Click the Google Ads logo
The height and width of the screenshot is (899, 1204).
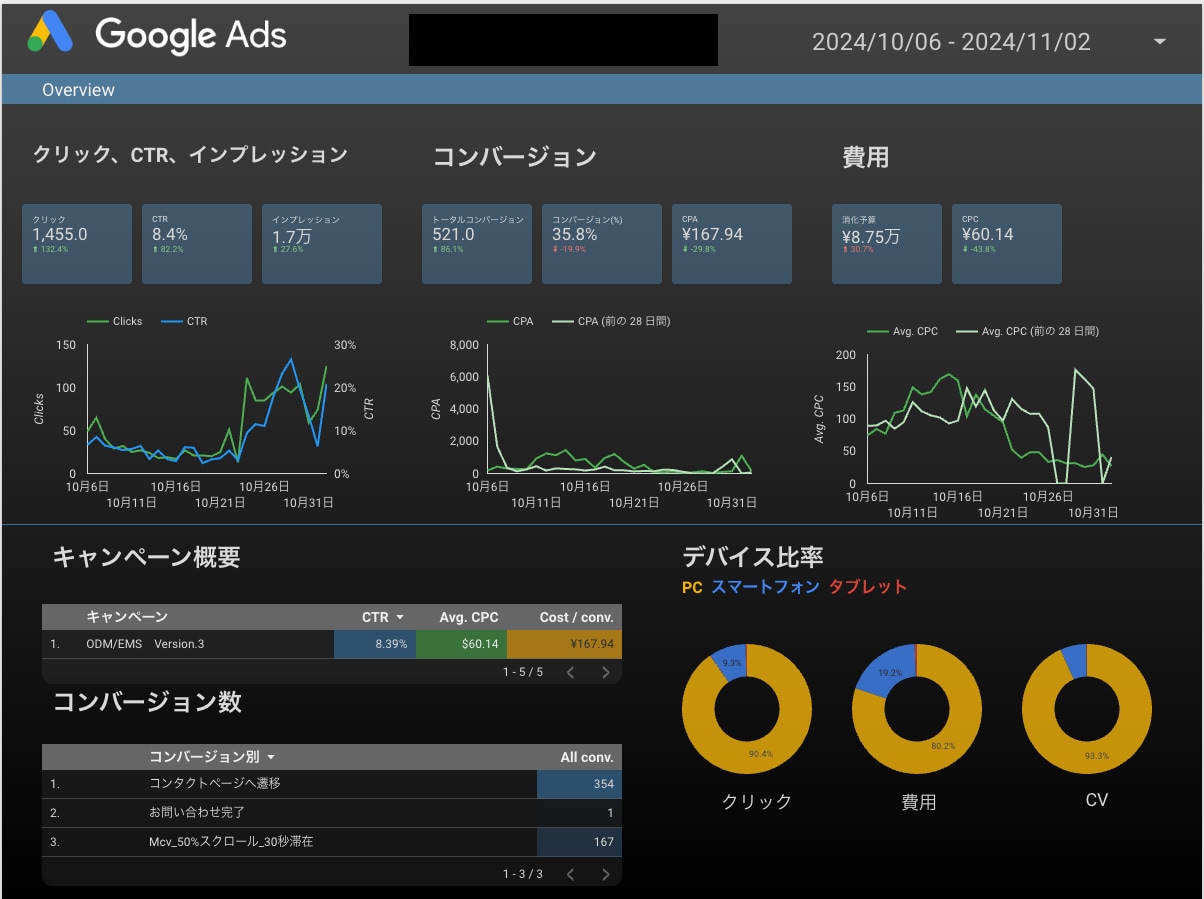pyautogui.click(x=157, y=35)
